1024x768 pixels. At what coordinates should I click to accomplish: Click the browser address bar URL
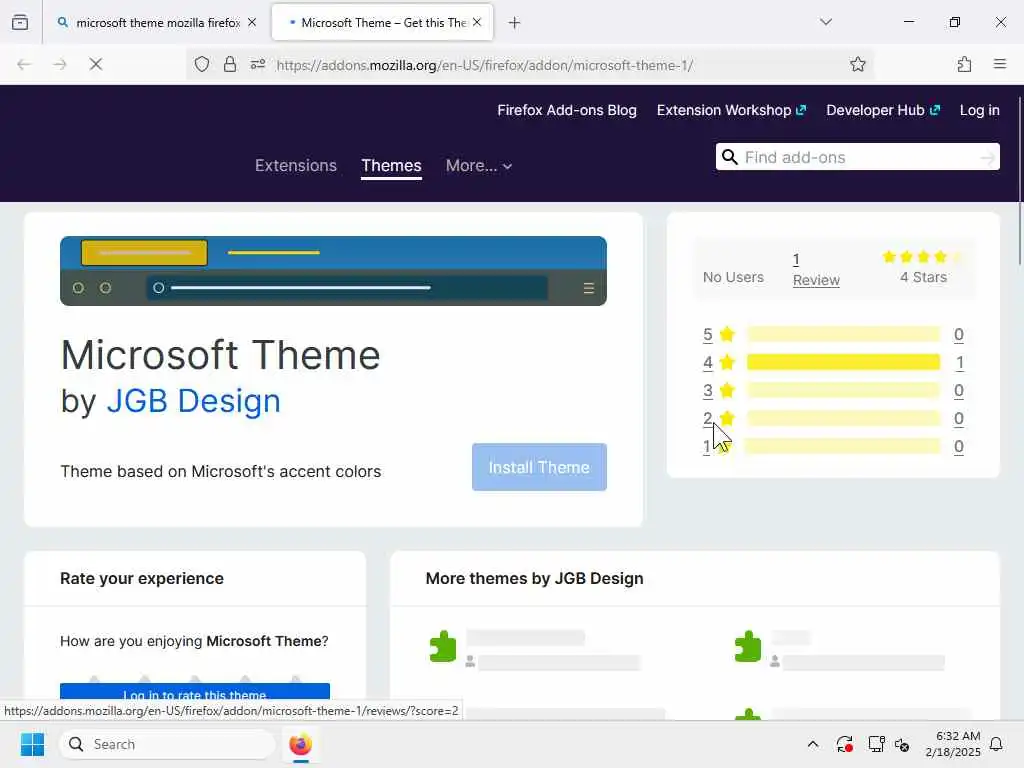[485, 65]
